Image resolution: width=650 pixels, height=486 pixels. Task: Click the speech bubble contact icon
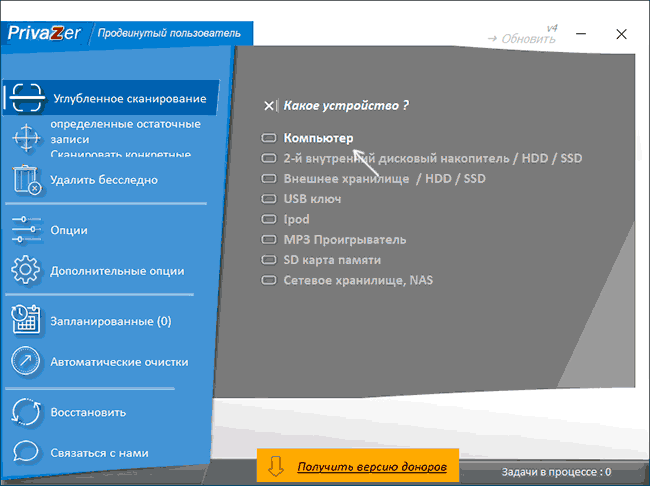coord(26,452)
